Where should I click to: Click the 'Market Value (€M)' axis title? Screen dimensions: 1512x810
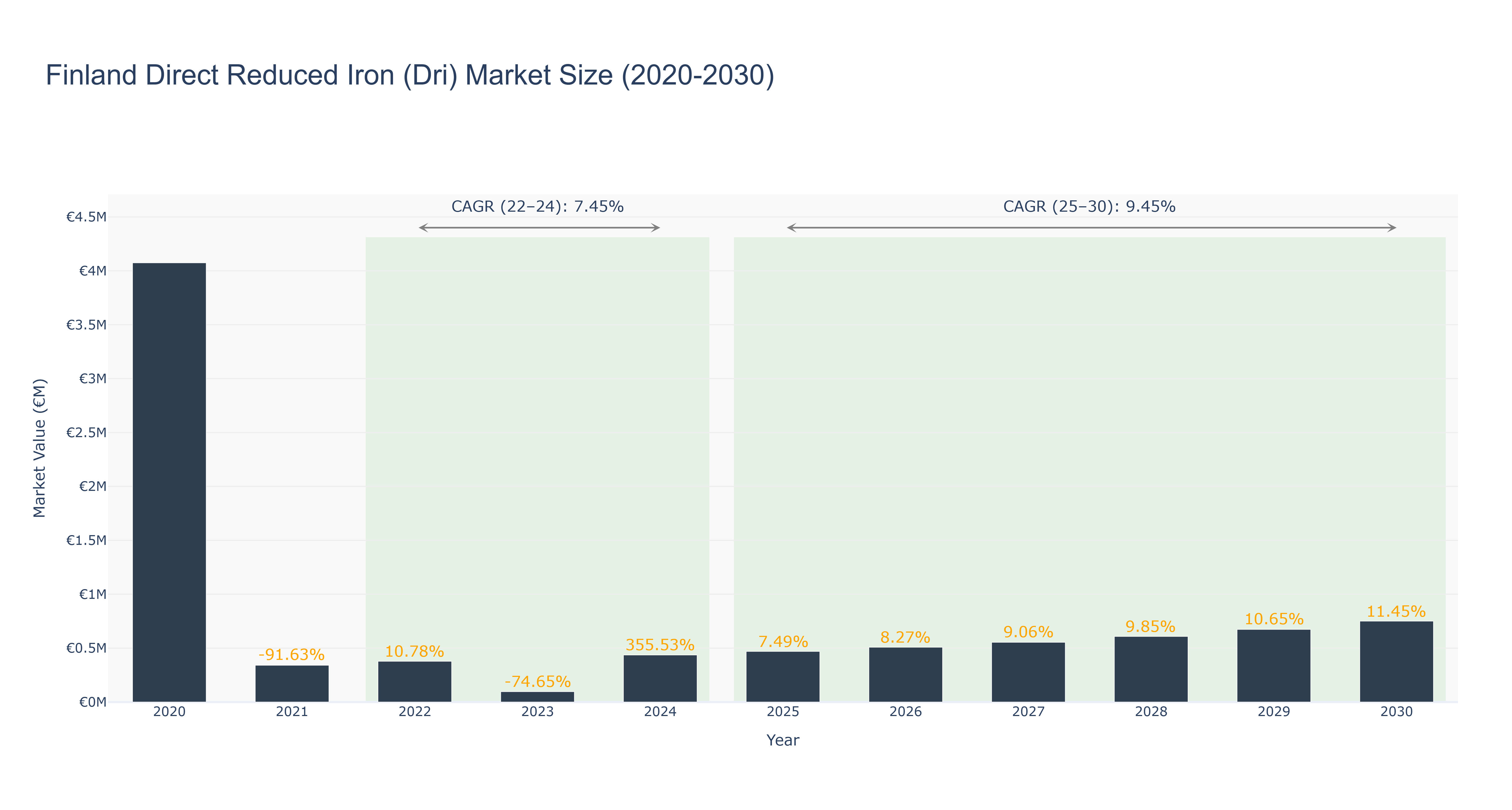[x=39, y=448]
